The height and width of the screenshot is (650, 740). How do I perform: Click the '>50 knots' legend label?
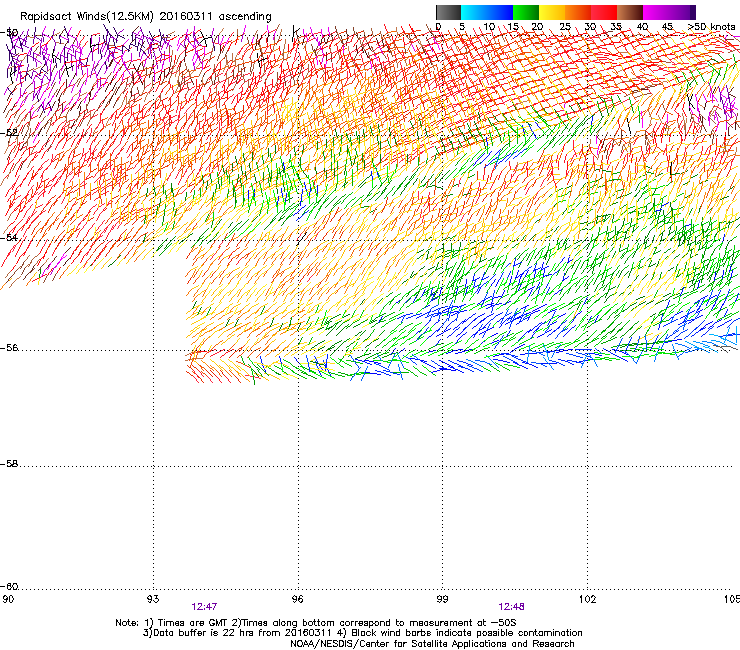pyautogui.click(x=712, y=27)
